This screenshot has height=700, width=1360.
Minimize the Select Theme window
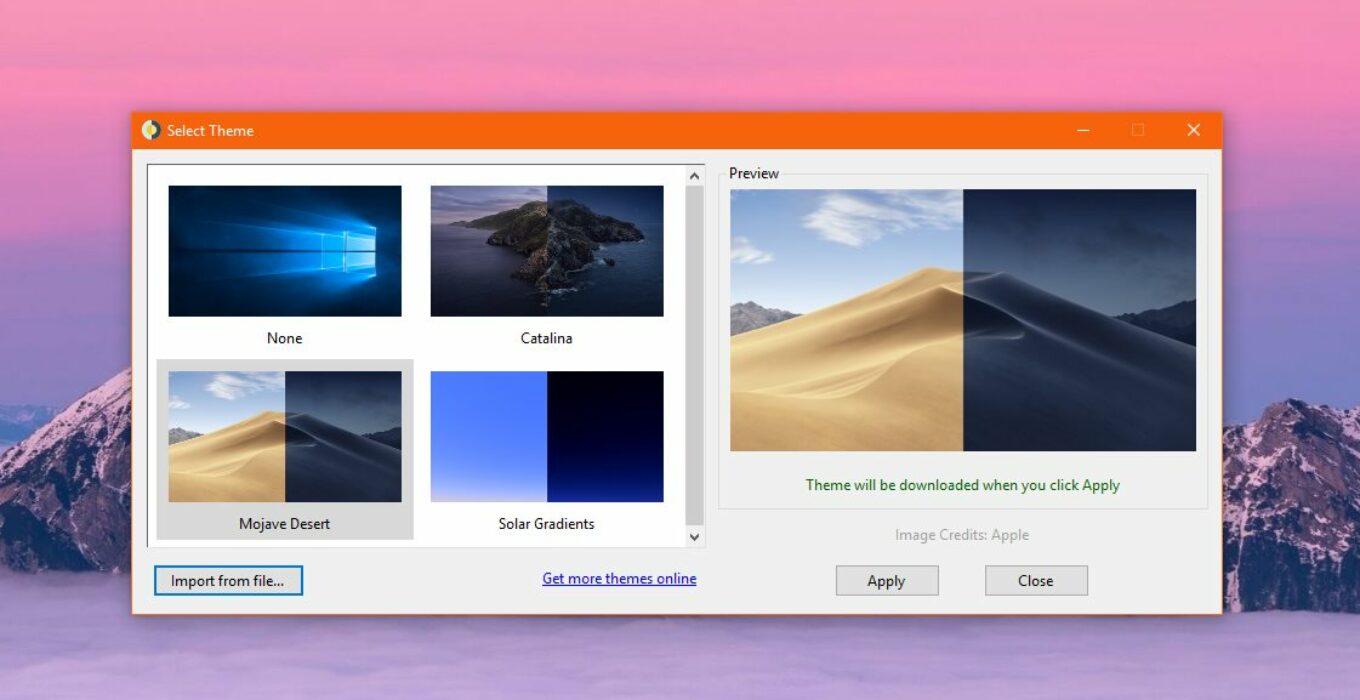click(x=1083, y=130)
